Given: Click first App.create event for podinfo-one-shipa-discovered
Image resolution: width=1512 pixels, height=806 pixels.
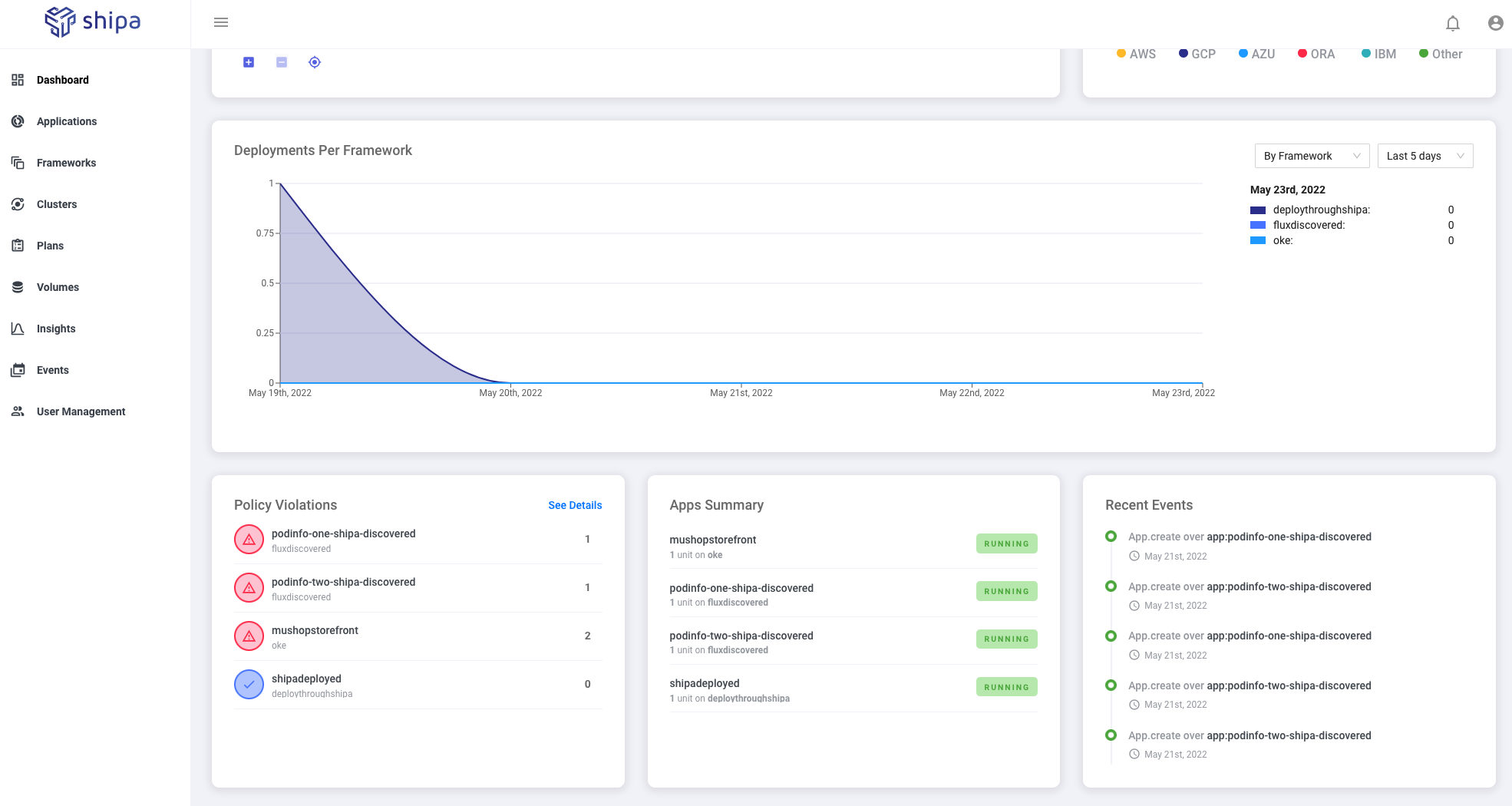Looking at the screenshot, I should pyautogui.click(x=1250, y=537).
